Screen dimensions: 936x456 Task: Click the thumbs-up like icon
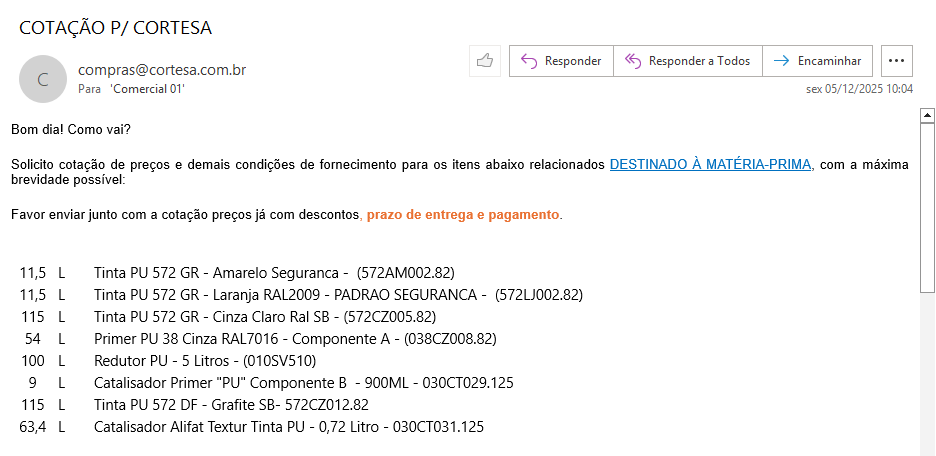pos(485,61)
